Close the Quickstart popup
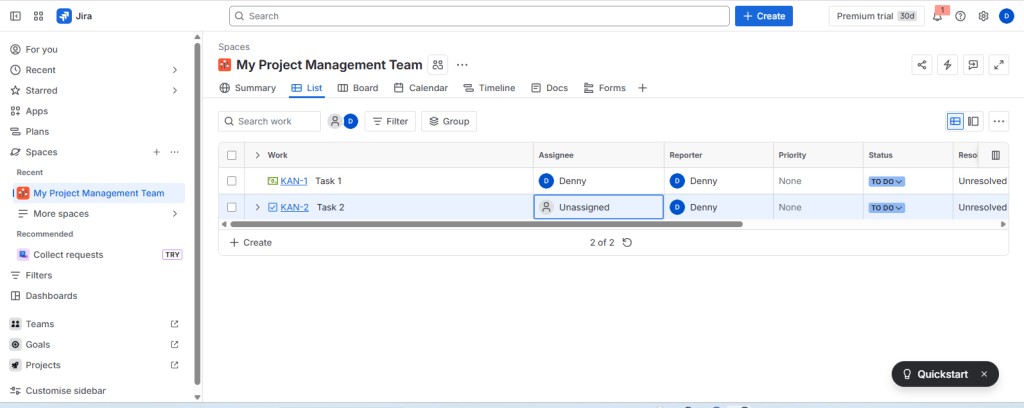1024x408 pixels. tap(984, 374)
